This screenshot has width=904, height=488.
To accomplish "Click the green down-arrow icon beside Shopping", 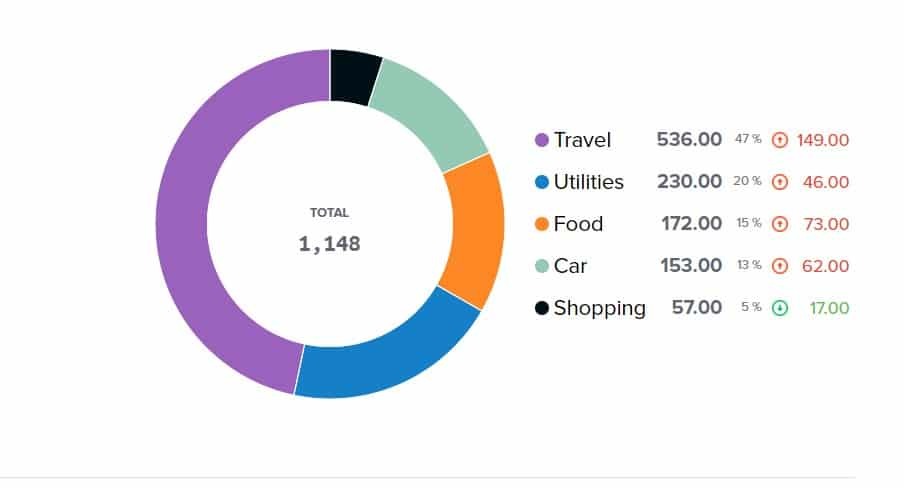I will [781, 308].
